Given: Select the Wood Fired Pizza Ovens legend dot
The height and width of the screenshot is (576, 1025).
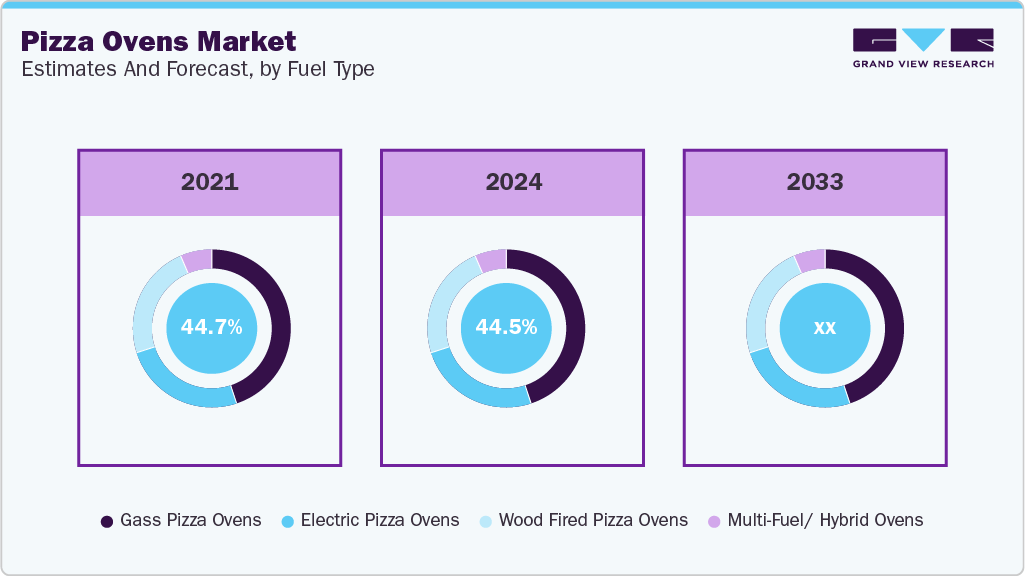Looking at the screenshot, I should (x=485, y=521).
